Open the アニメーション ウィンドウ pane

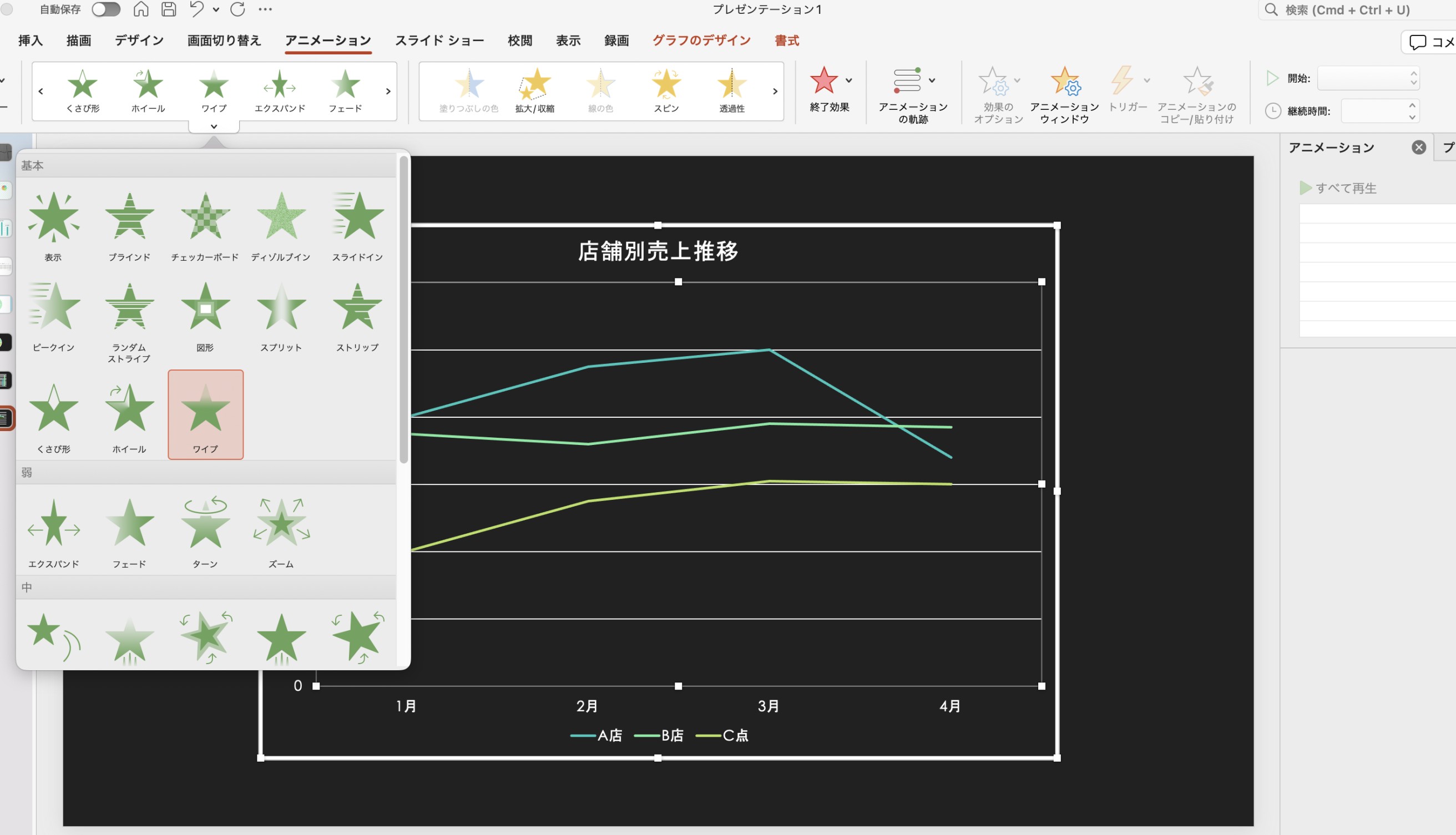[x=1064, y=95]
